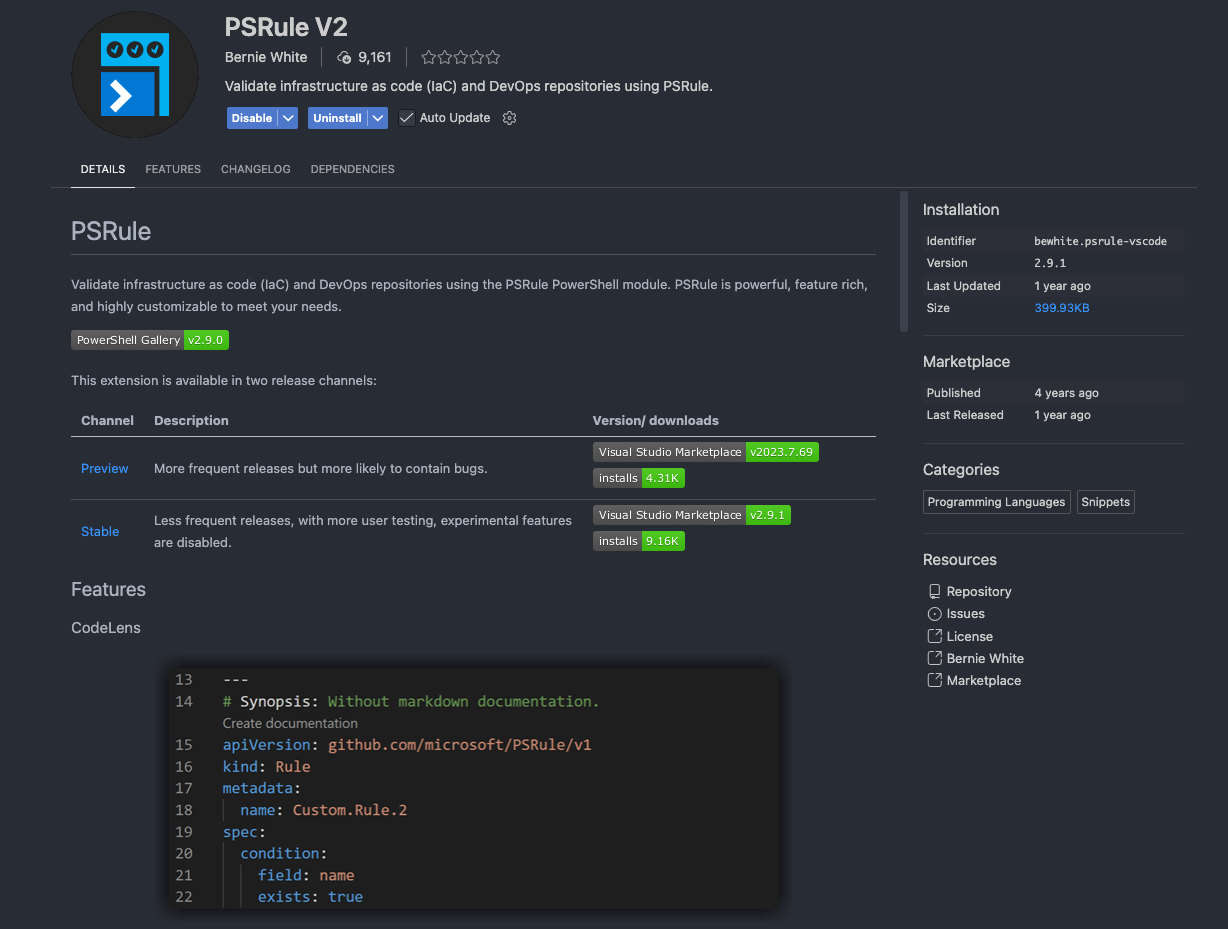
Task: Click the Repository icon in Resources
Action: tap(935, 591)
